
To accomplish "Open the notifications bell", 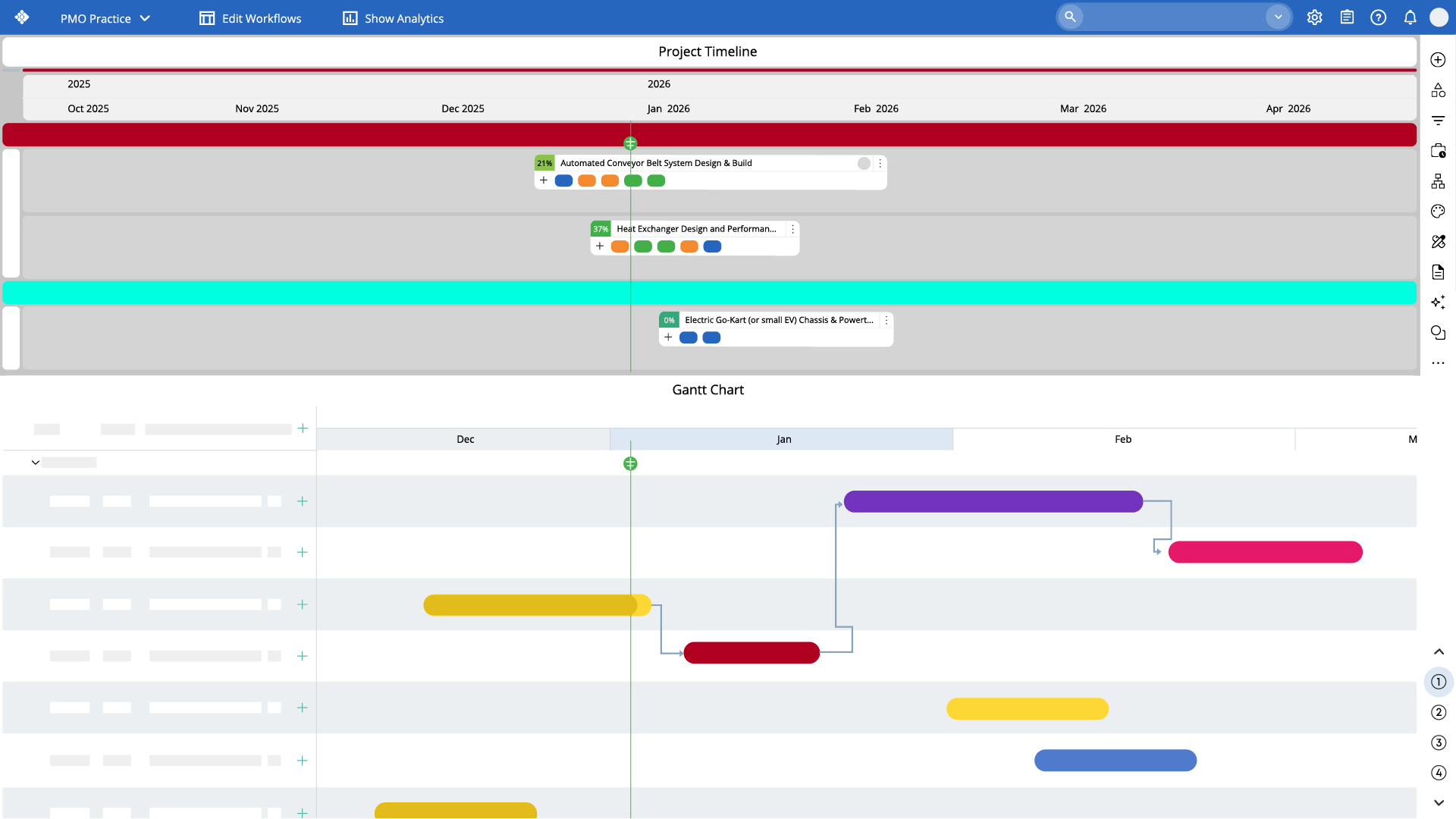I will [1410, 17].
